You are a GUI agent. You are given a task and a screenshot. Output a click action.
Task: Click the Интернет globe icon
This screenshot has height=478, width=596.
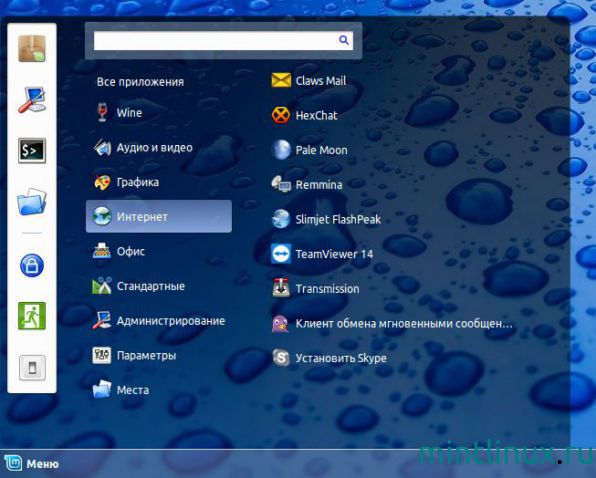[x=102, y=217]
